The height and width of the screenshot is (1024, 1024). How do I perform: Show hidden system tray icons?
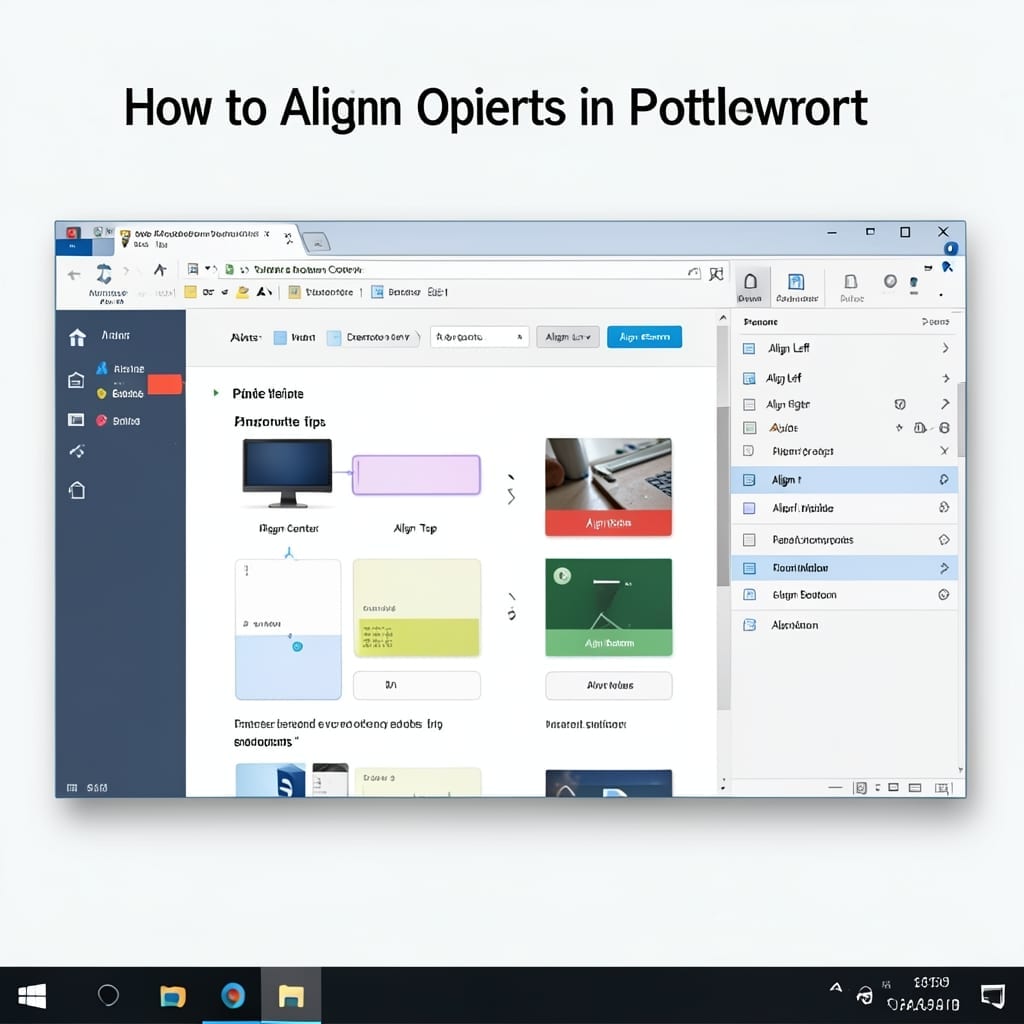coord(835,987)
